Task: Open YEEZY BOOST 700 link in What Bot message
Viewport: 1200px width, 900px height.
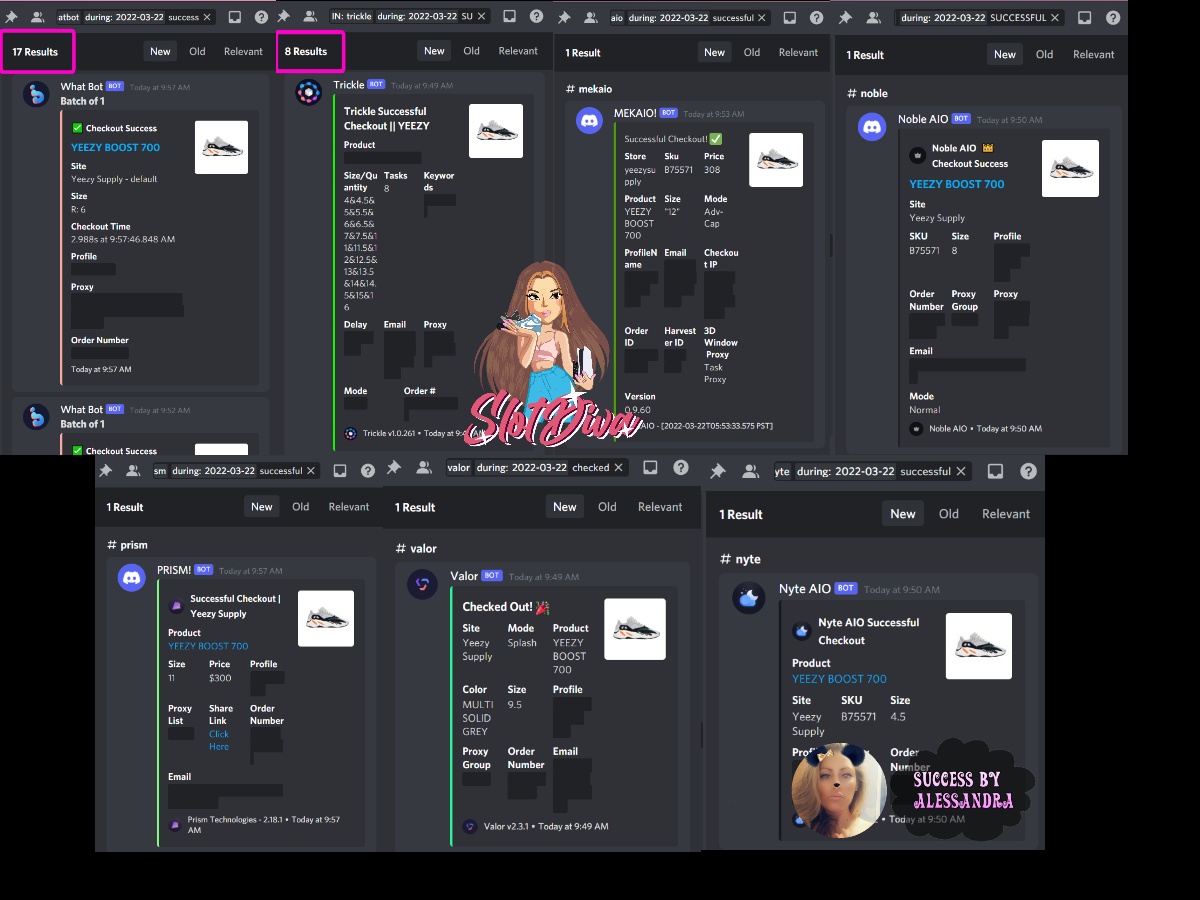Action: coord(115,147)
